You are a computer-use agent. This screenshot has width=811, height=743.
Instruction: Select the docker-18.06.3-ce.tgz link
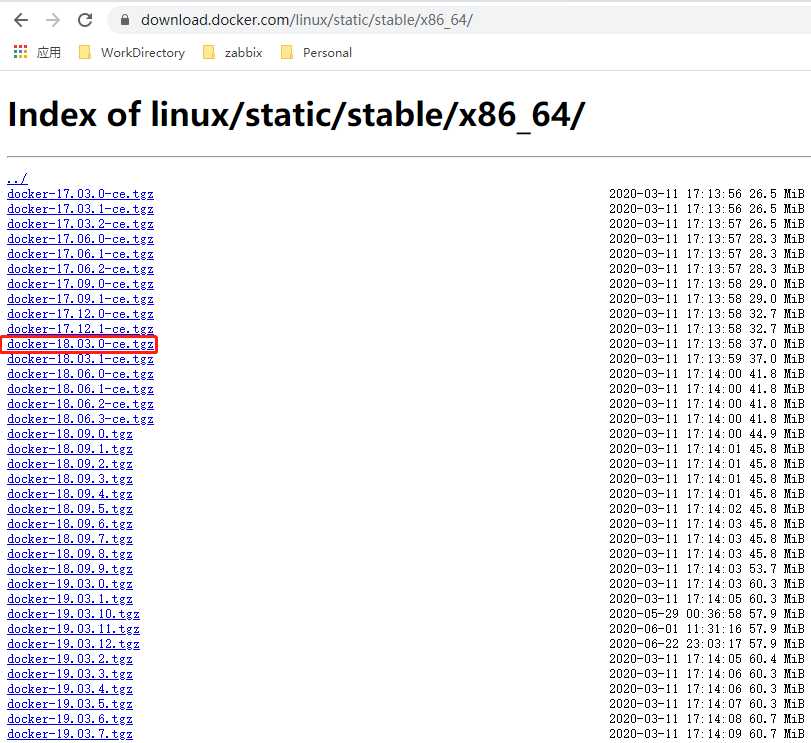[80, 419]
